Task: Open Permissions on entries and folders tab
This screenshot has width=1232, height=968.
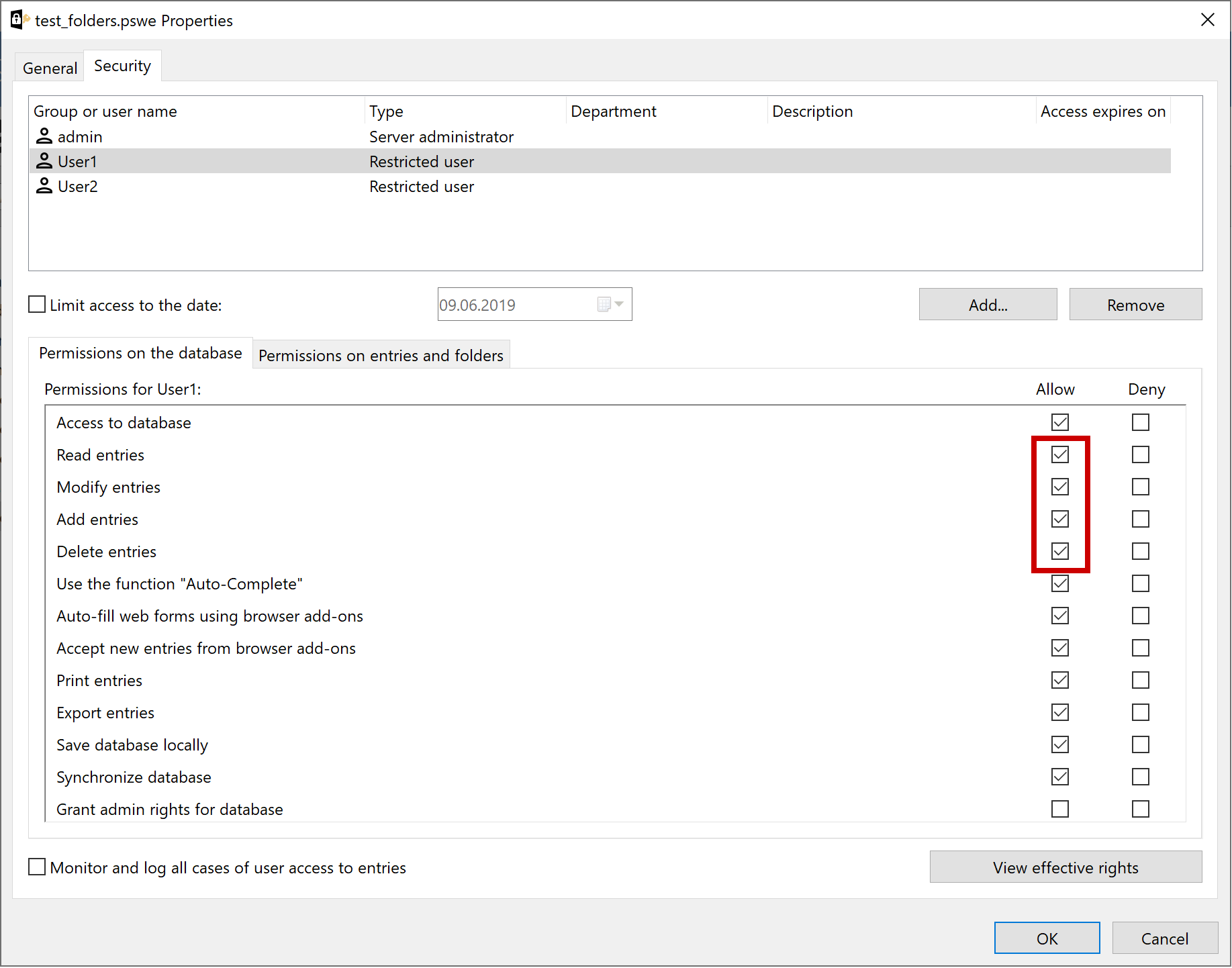Action: click(381, 355)
